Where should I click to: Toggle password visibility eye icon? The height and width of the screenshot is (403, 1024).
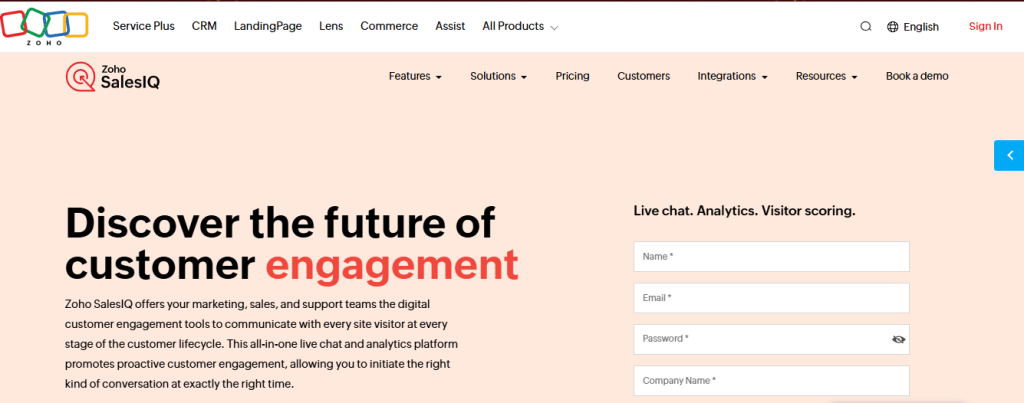898,340
